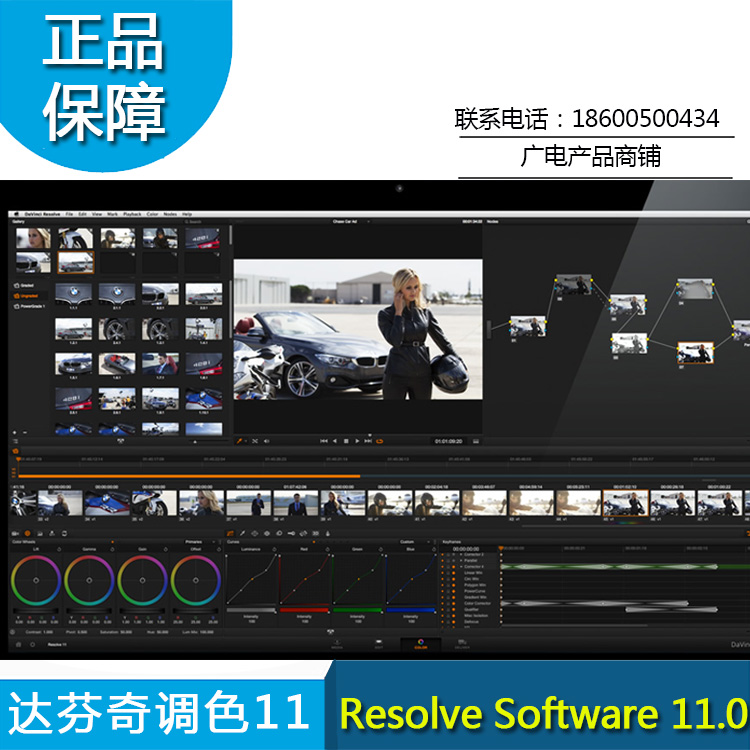Adjust the Red curve intensity slider
750x750 pixels.
[304, 610]
